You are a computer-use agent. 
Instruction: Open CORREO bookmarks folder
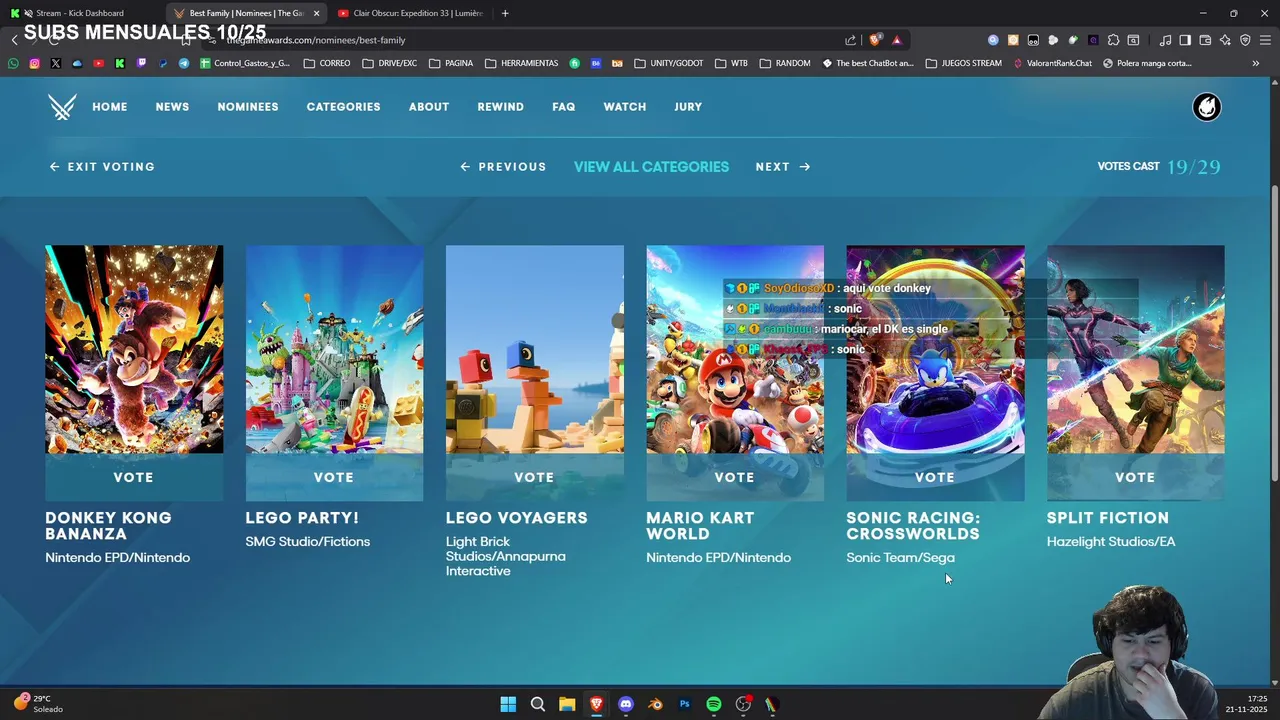tap(327, 63)
